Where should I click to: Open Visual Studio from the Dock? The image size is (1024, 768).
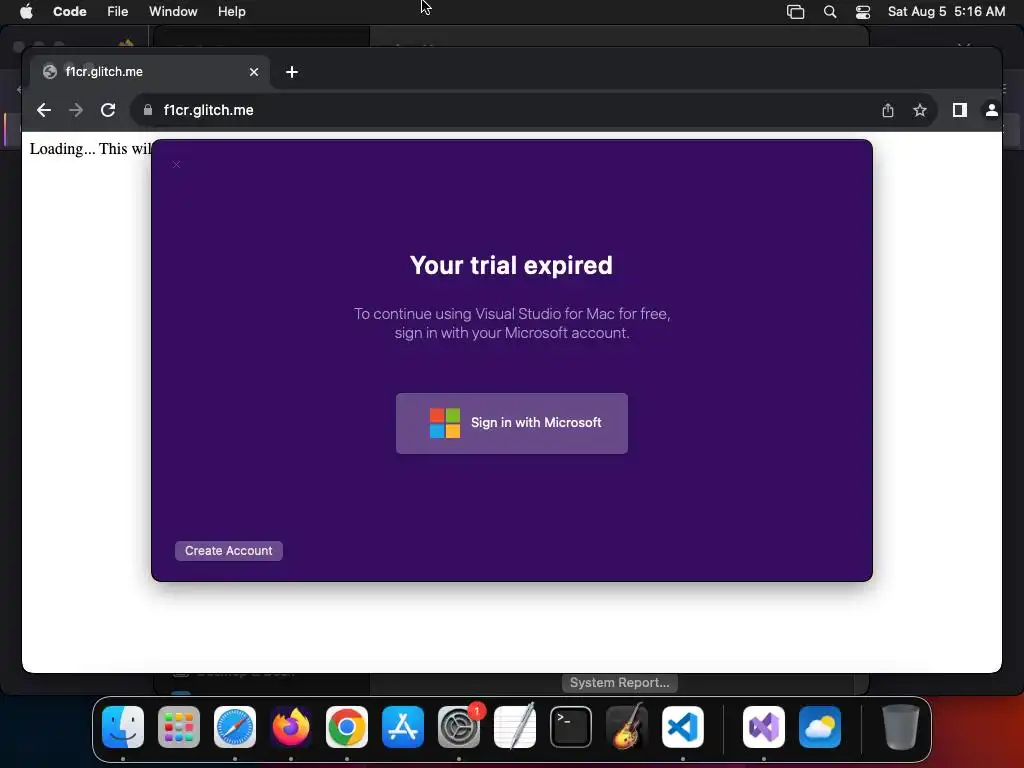point(764,727)
